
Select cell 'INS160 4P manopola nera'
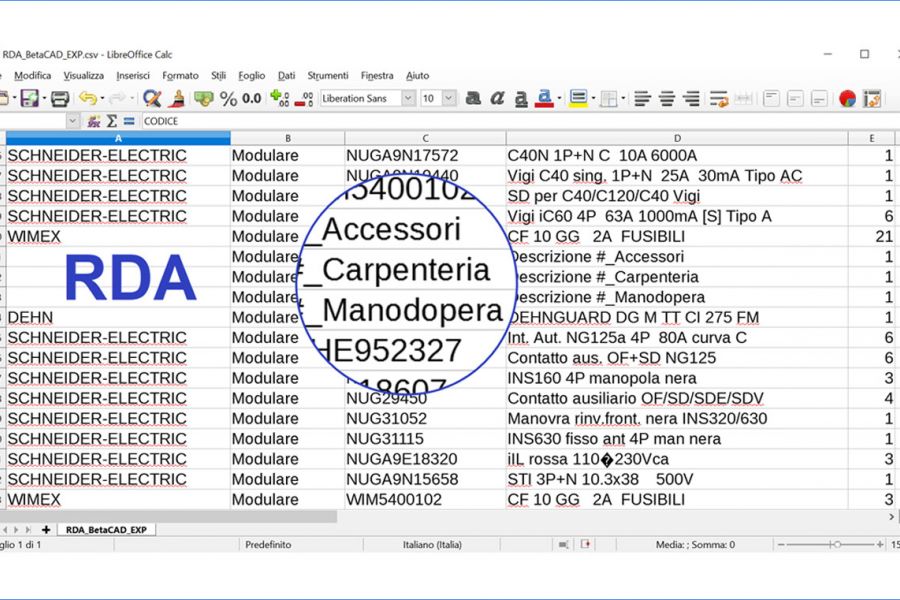677,378
